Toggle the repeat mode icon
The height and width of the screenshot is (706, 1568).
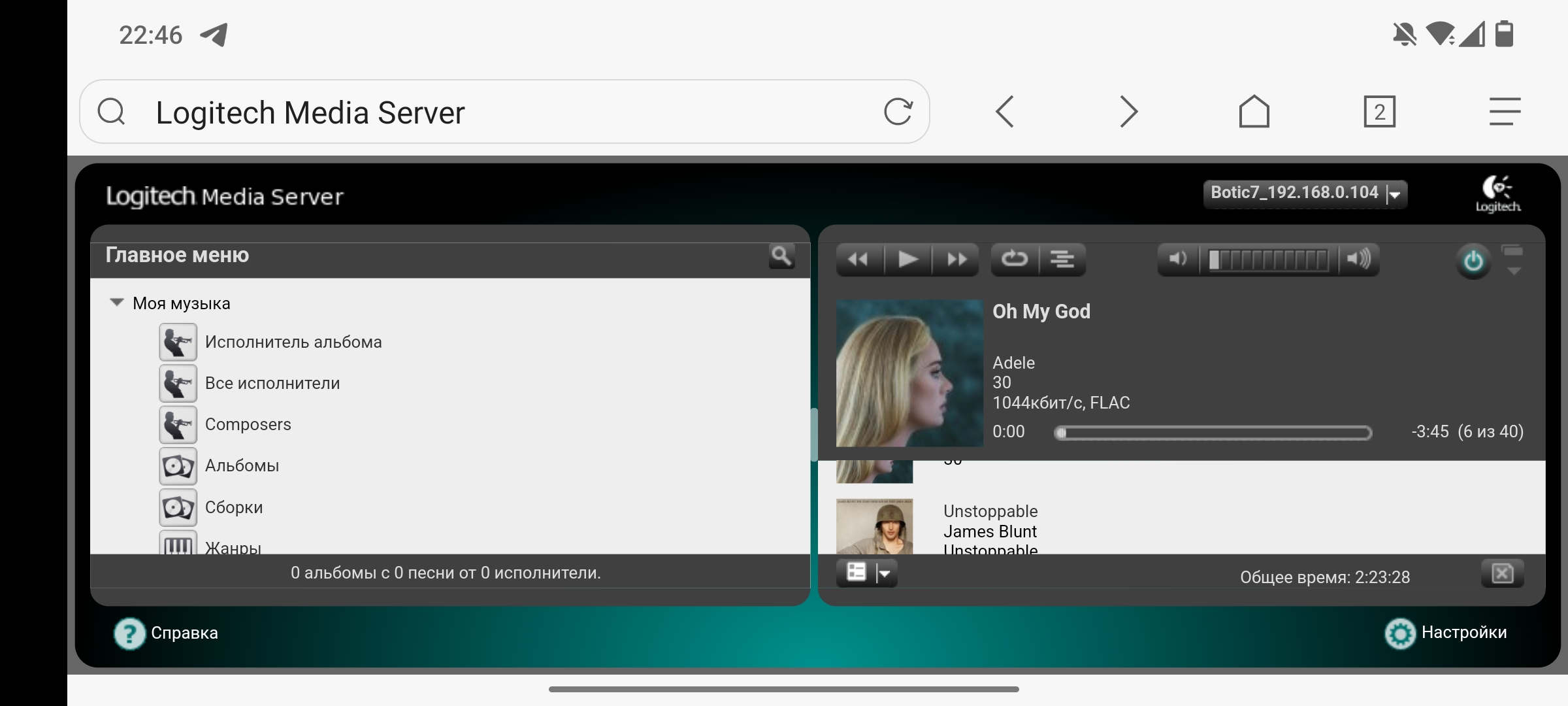1015,260
